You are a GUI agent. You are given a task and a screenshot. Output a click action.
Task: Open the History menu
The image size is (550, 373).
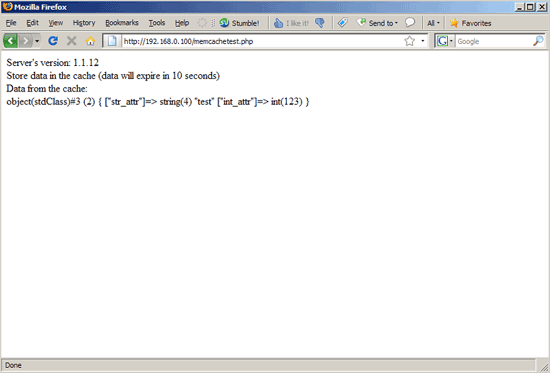point(84,23)
